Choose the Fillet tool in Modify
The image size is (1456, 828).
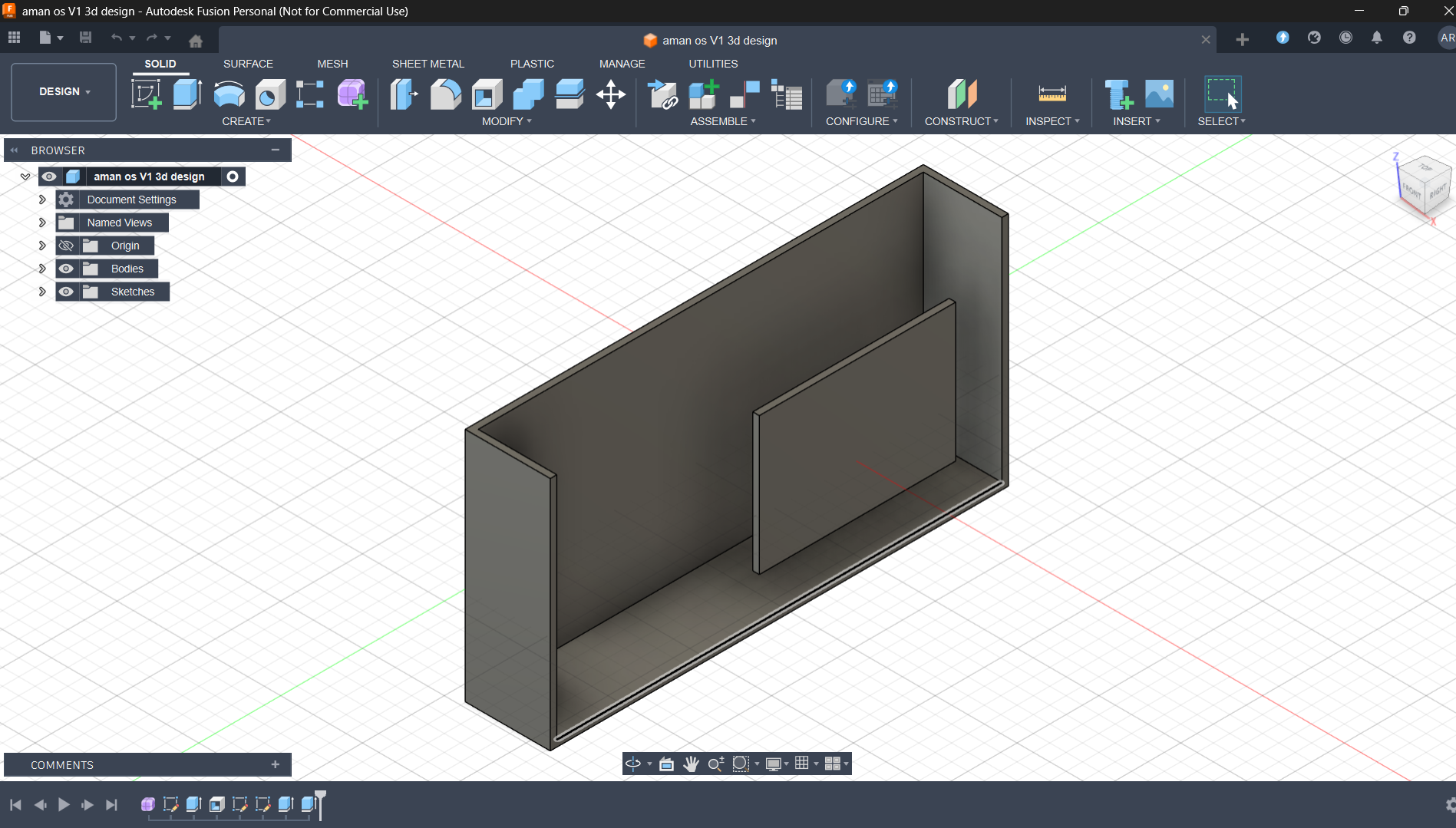(445, 94)
